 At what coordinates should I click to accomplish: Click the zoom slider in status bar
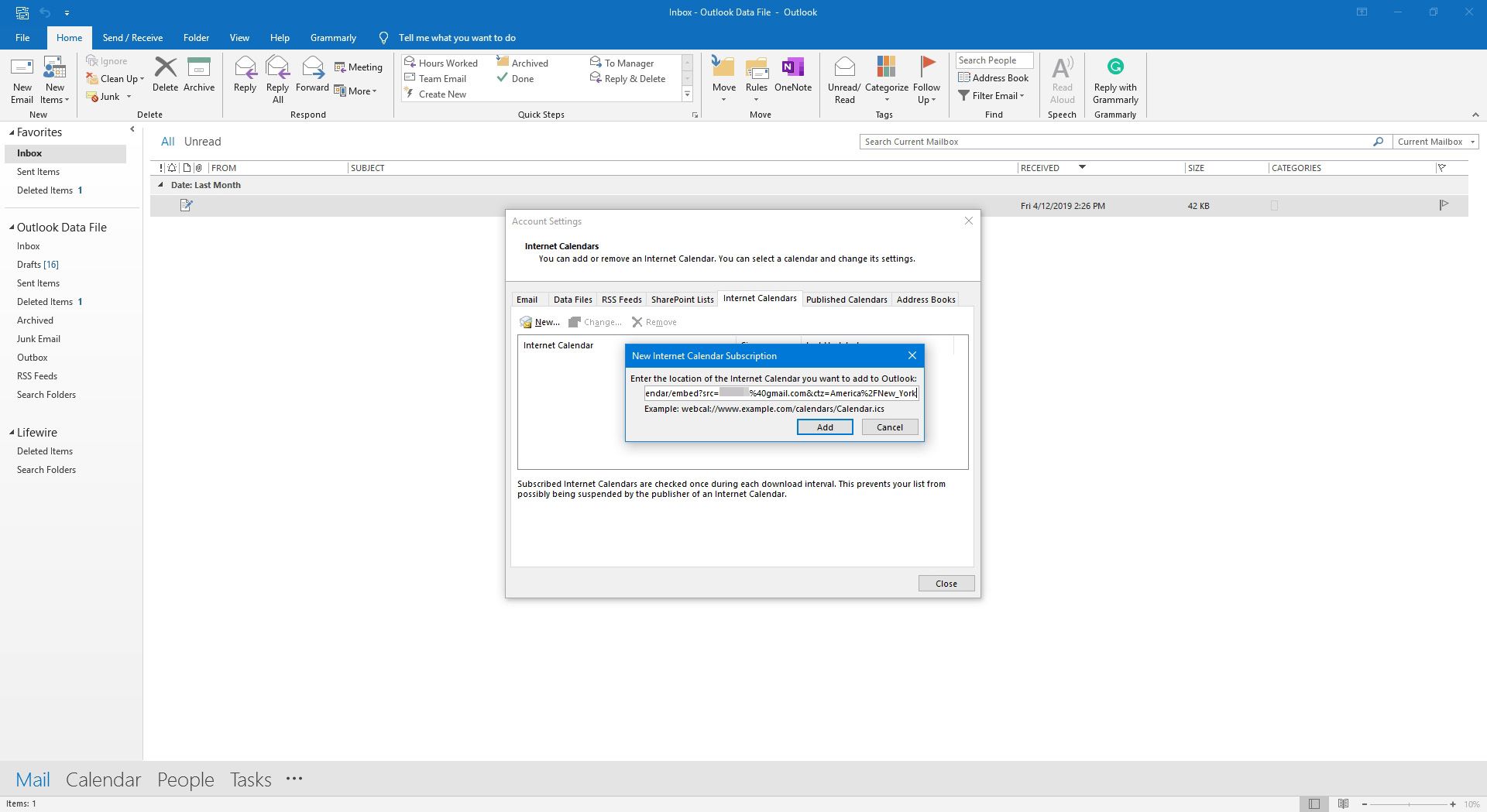(x=1408, y=804)
